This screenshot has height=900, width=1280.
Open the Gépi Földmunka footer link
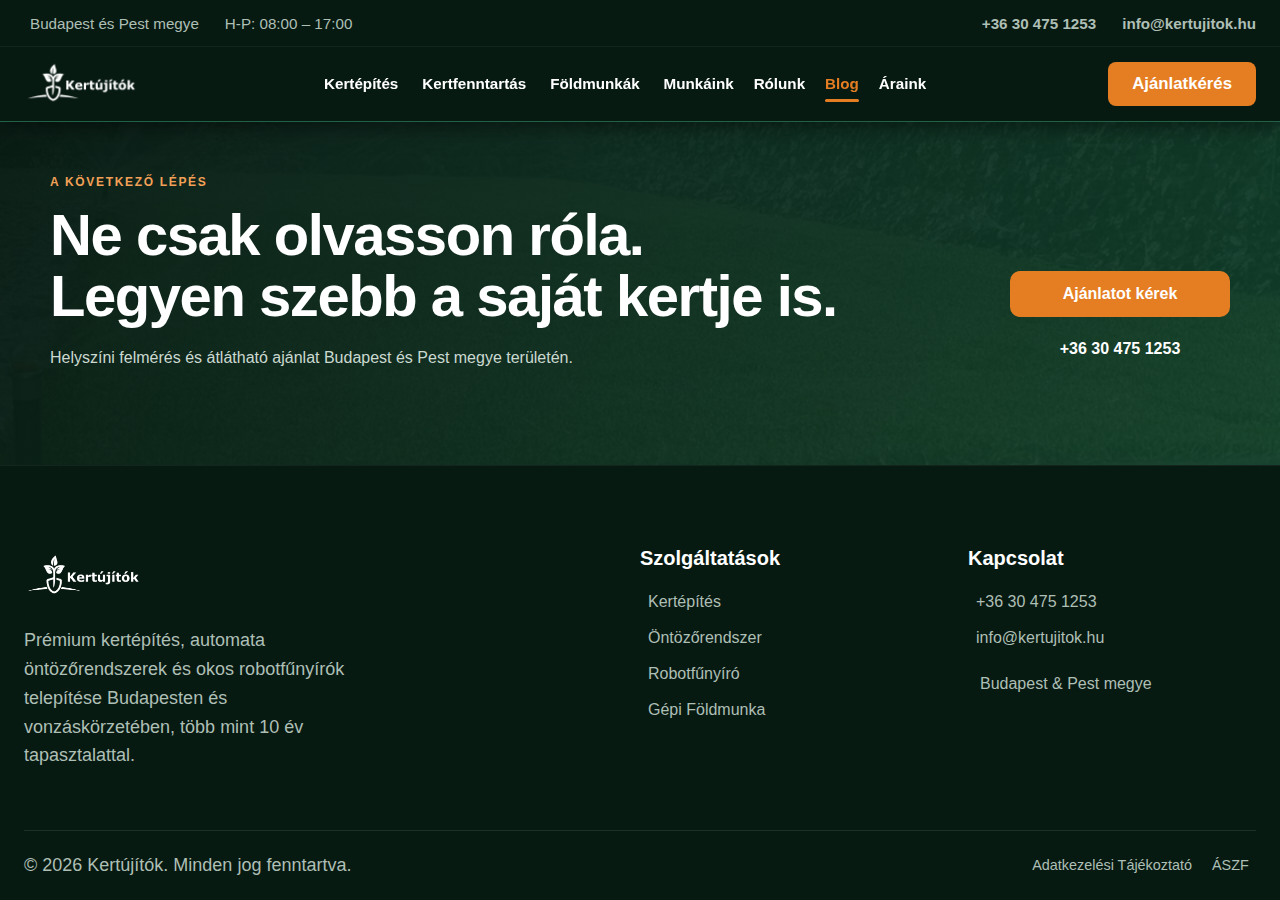click(x=707, y=710)
